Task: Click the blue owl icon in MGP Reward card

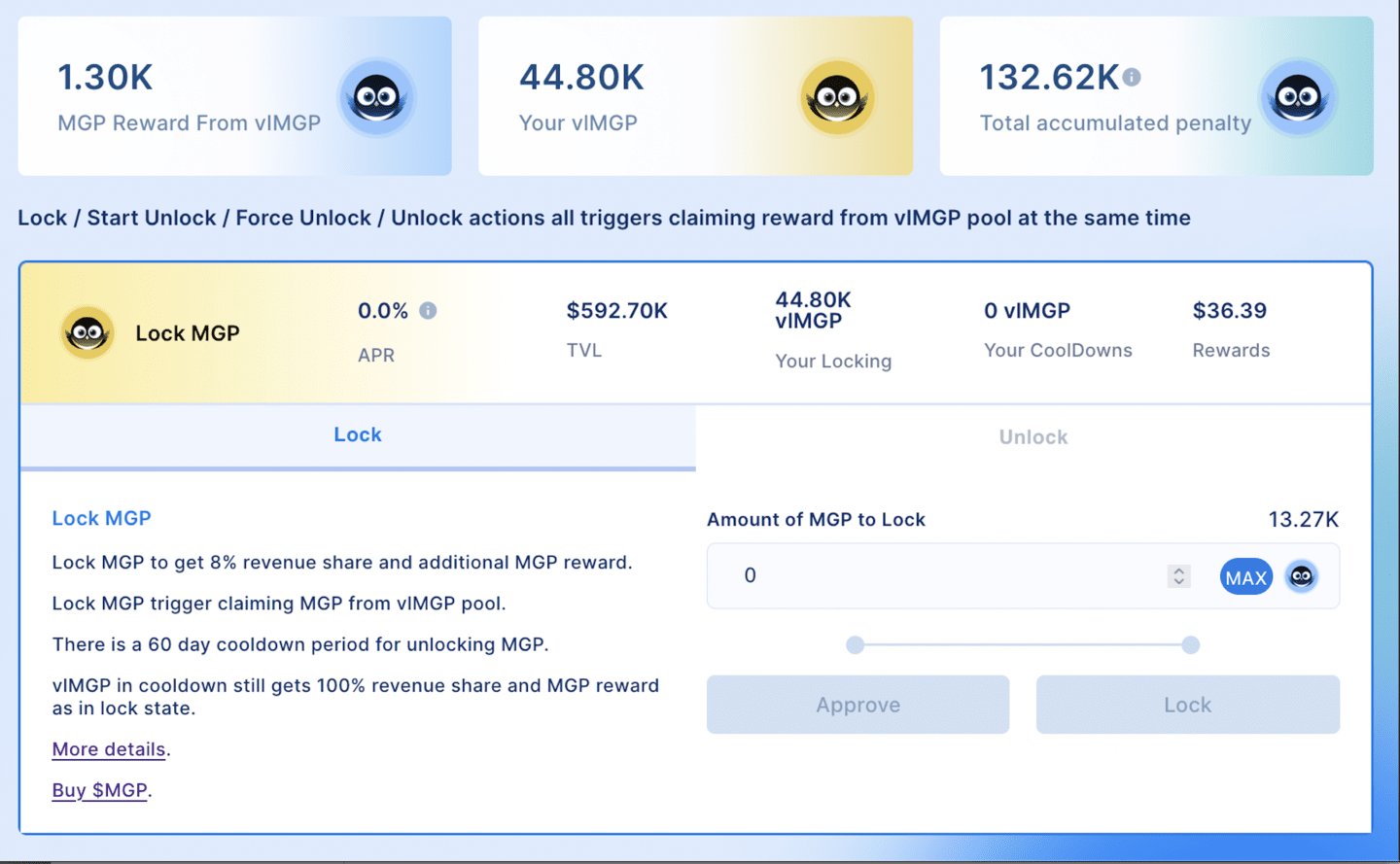Action: point(377,97)
